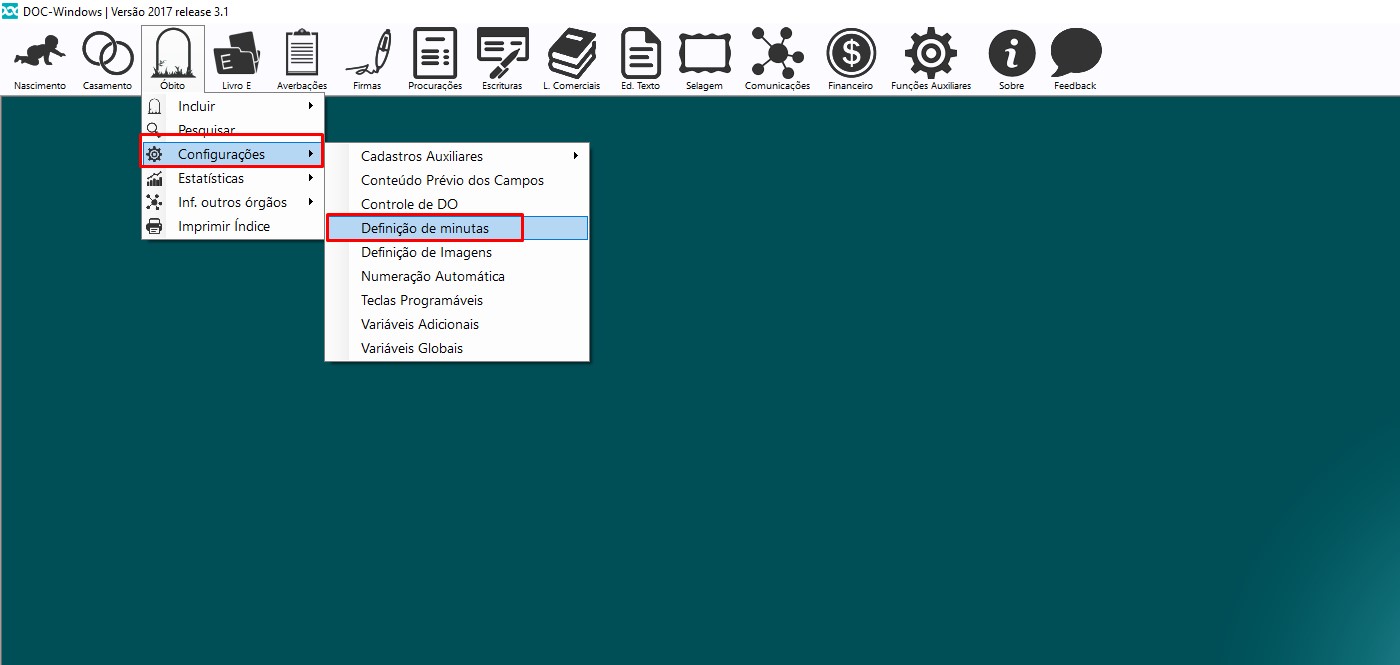Open Teclas Programáveis
Viewport: 1400px width, 665px height.
pos(457,300)
